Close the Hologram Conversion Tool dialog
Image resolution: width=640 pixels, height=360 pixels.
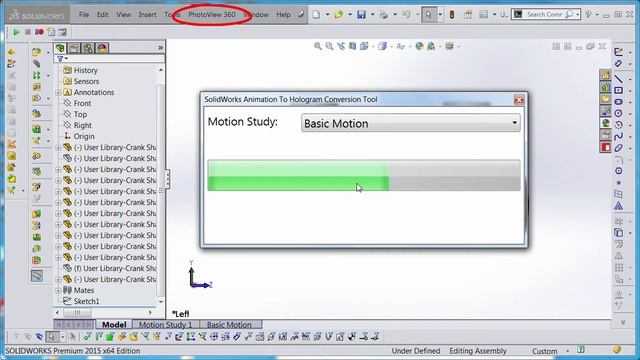point(519,100)
